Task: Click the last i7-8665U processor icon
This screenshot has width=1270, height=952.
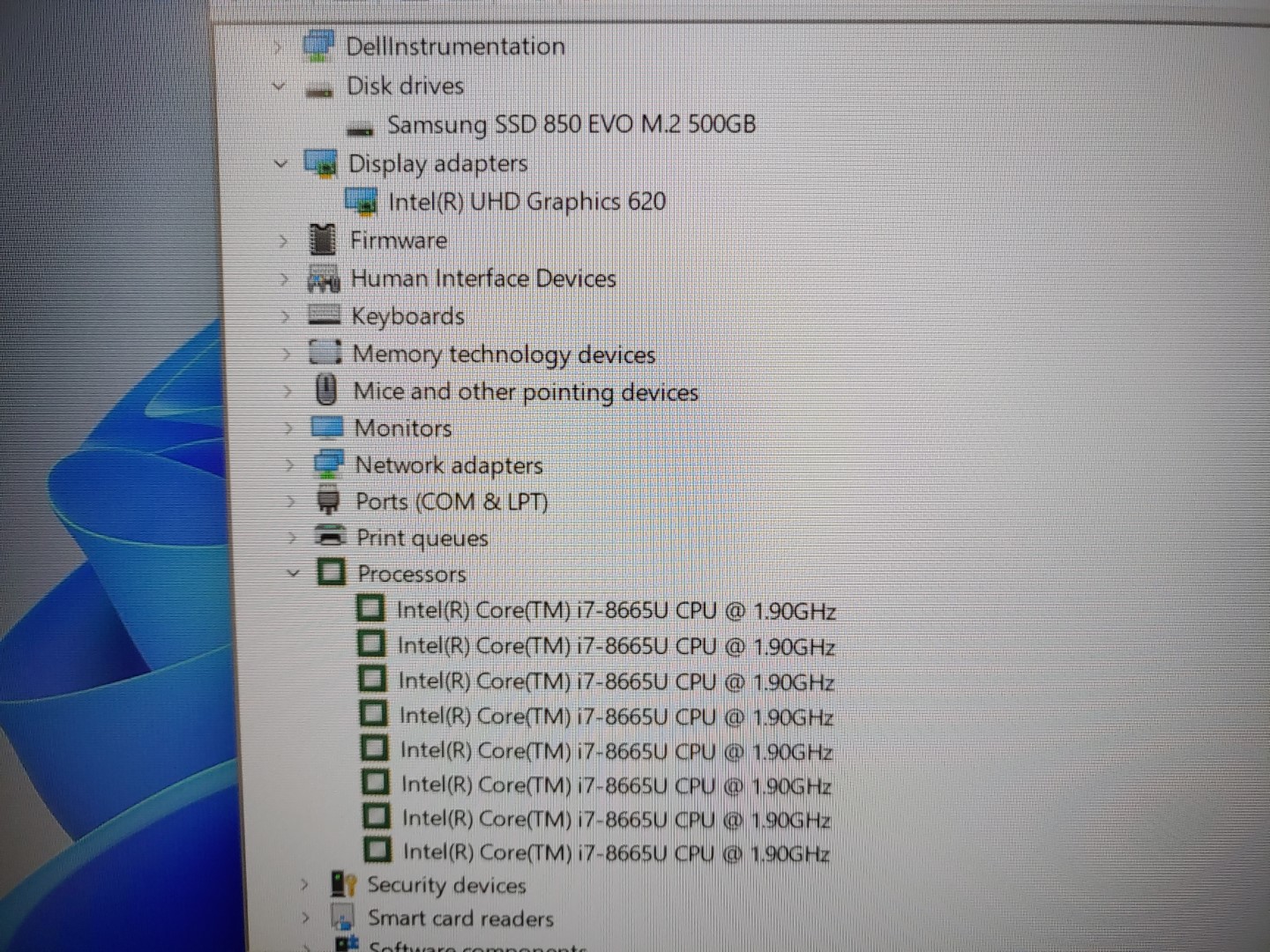Action: (x=377, y=851)
